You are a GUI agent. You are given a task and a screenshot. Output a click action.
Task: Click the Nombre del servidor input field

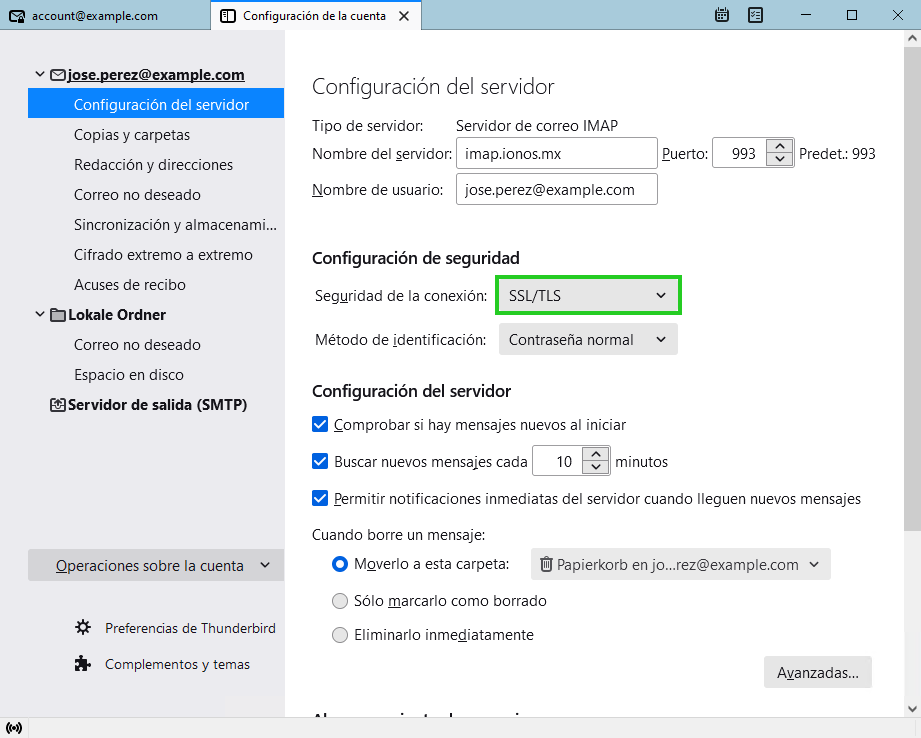(x=556, y=153)
